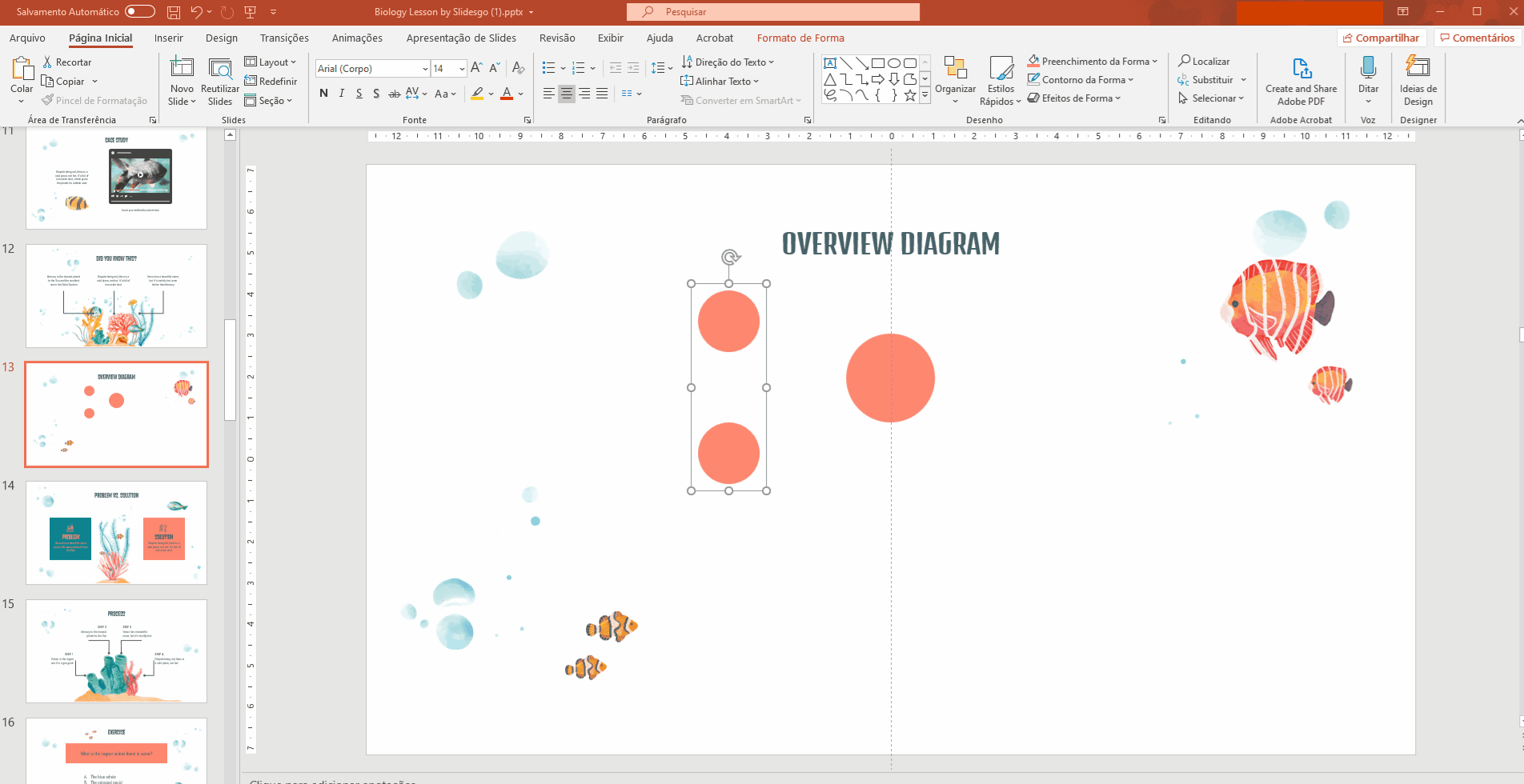The height and width of the screenshot is (784, 1524).
Task: Expand the bullet list options arrow
Action: point(563,69)
